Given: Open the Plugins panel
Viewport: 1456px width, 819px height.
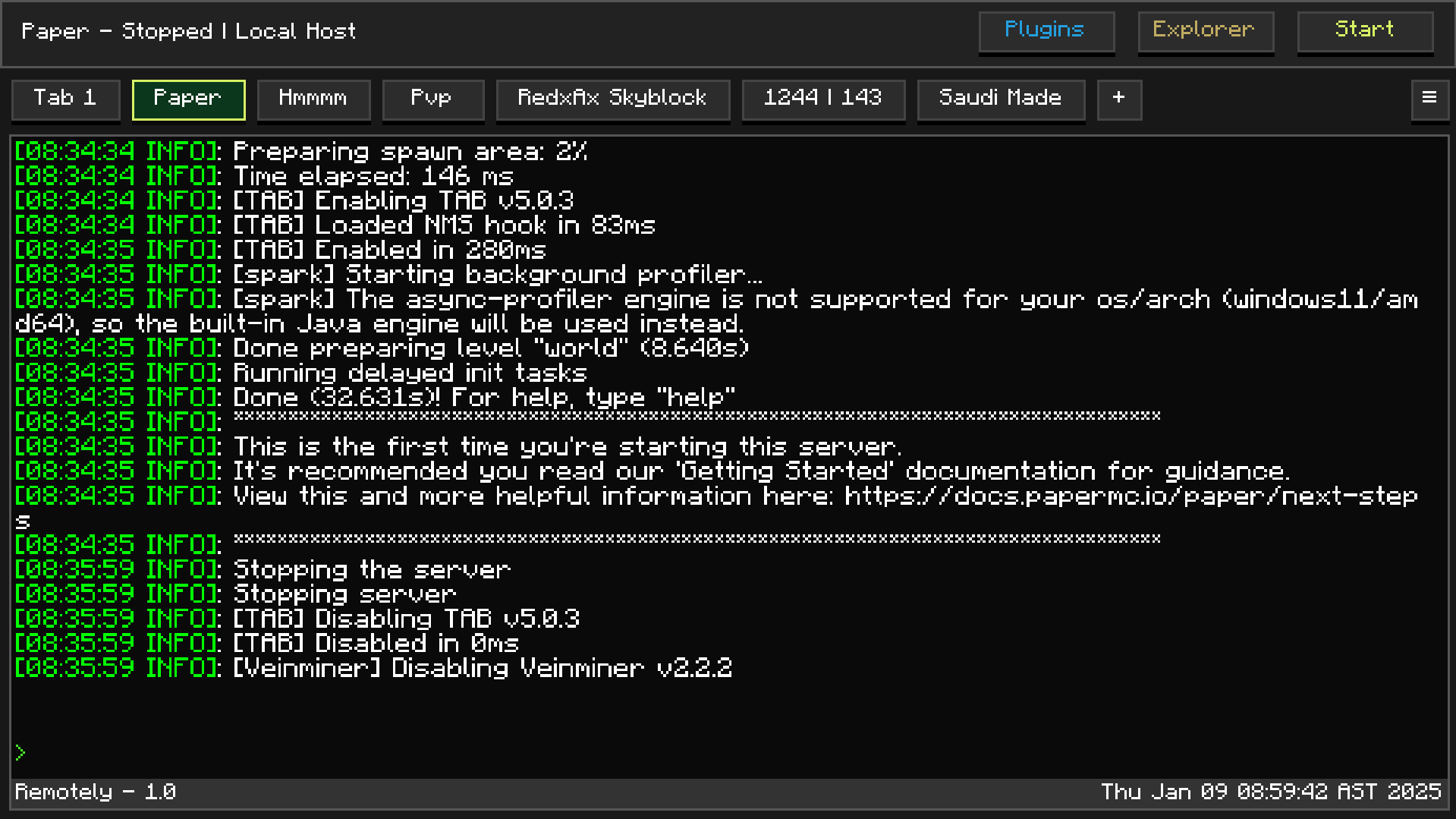Looking at the screenshot, I should coord(1046,32).
